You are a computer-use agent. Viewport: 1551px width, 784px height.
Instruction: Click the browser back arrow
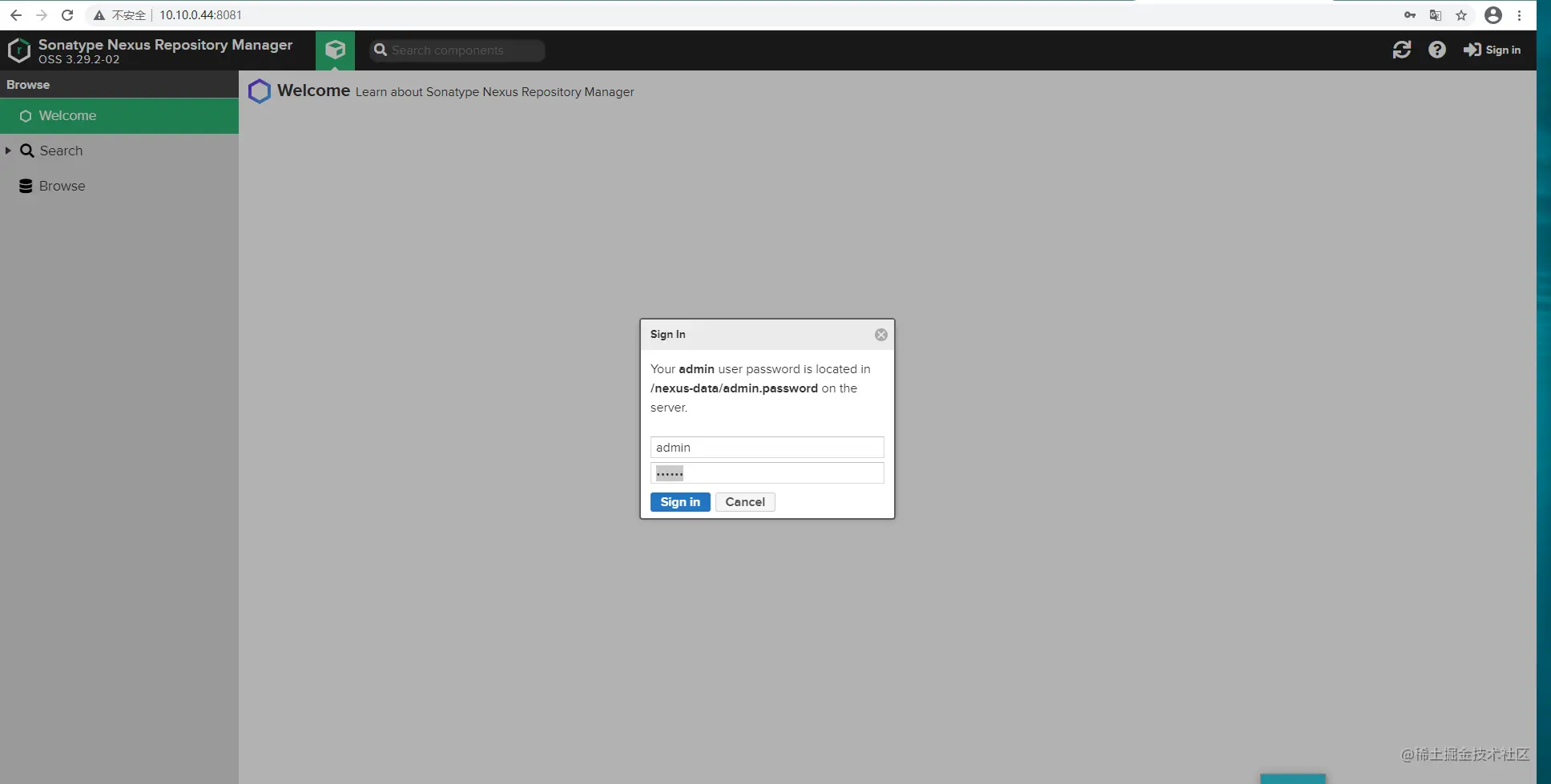tap(16, 15)
